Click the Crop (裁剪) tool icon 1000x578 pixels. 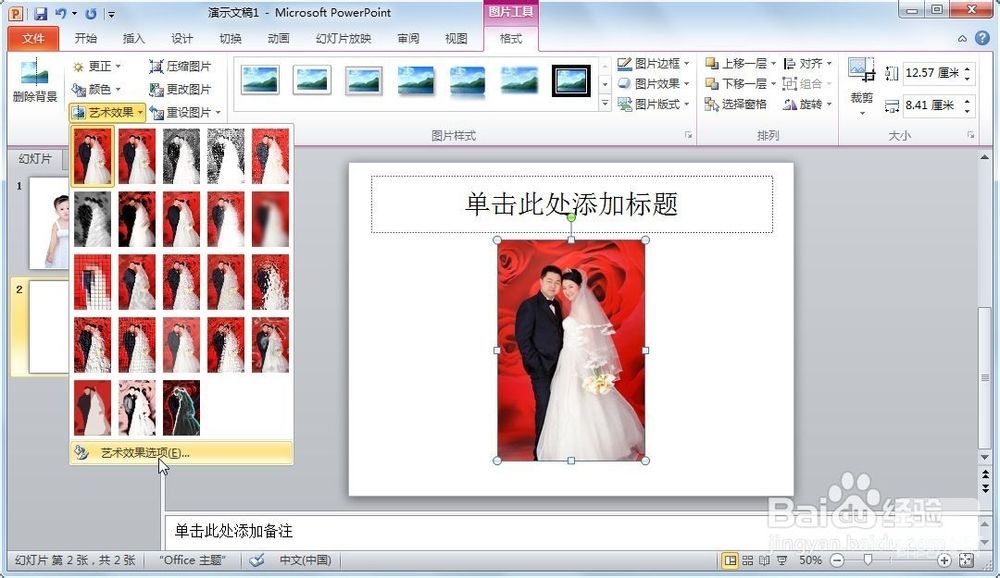click(860, 71)
